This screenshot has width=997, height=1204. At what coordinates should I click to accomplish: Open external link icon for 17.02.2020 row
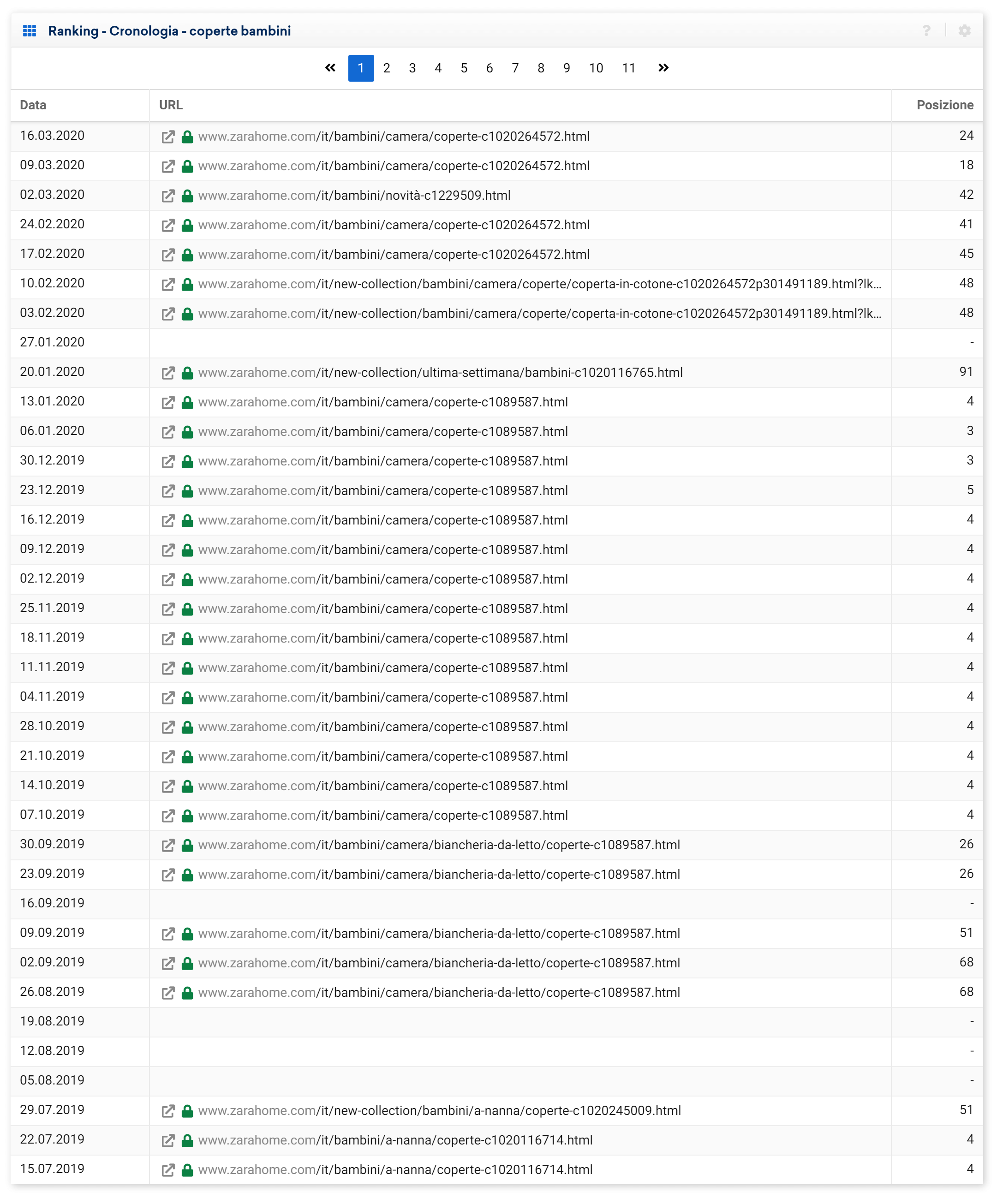pyautogui.click(x=168, y=255)
